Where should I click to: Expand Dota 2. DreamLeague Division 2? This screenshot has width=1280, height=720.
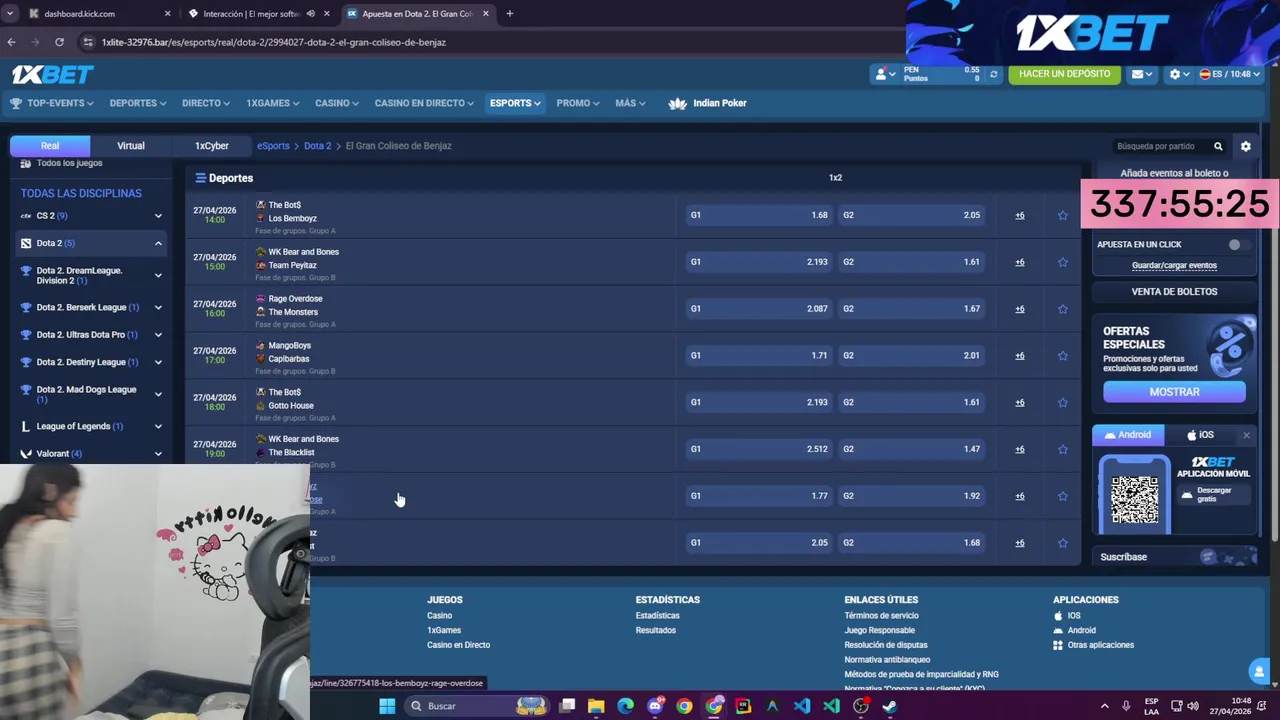pos(158,275)
